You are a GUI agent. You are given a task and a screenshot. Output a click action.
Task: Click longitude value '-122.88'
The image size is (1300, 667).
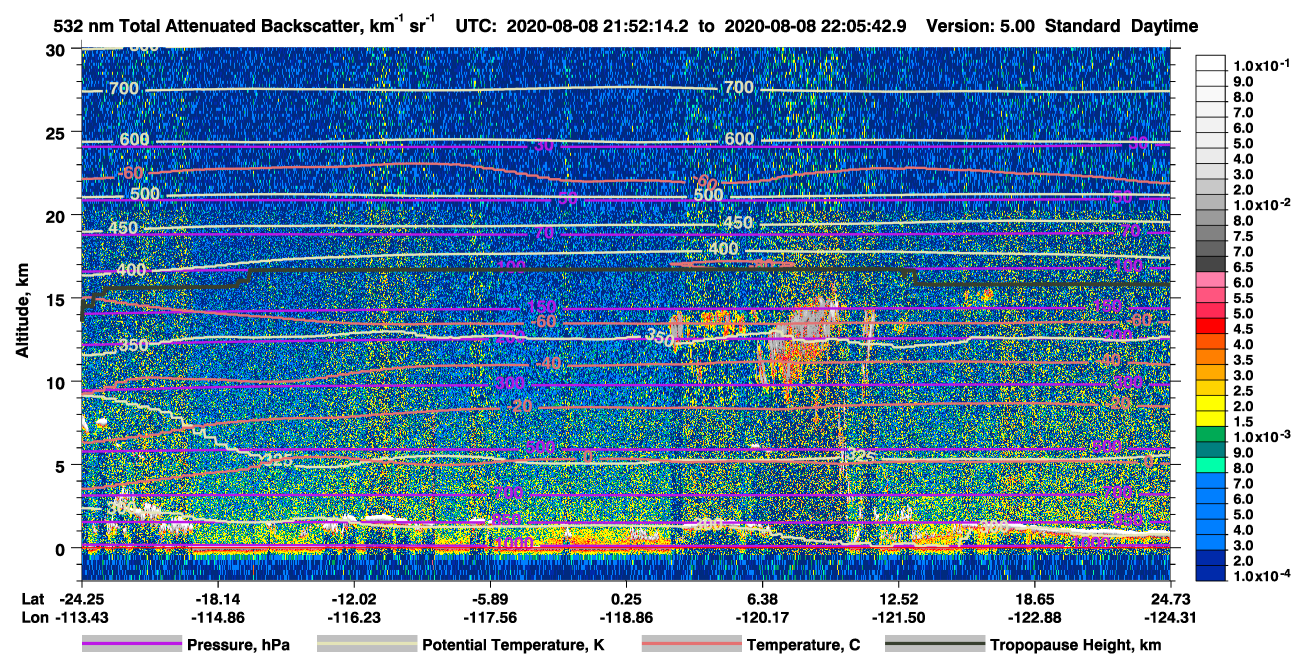[x=1035, y=617]
